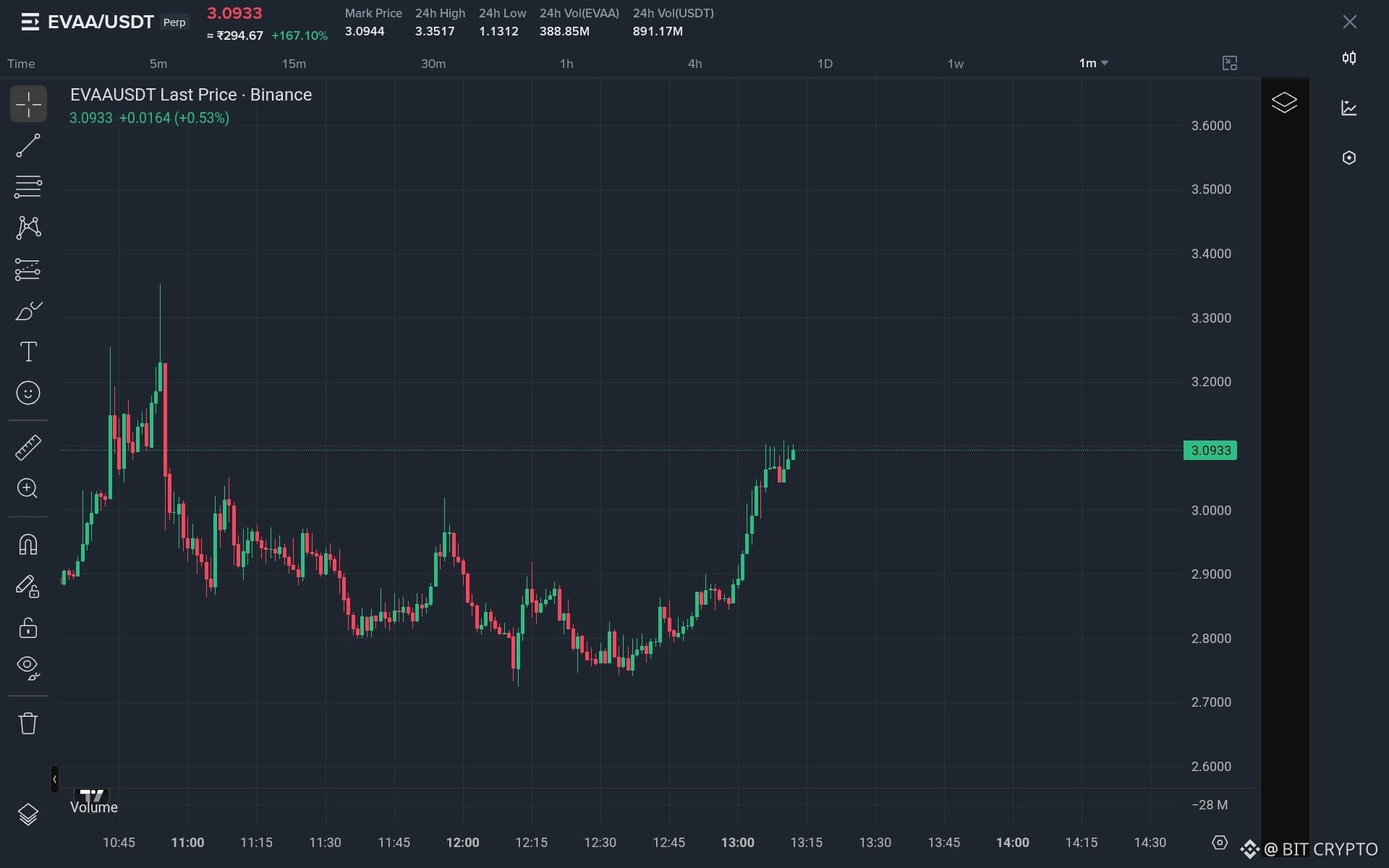1389x868 pixels.
Task: Open the time axis settings gear
Action: coord(1220,842)
